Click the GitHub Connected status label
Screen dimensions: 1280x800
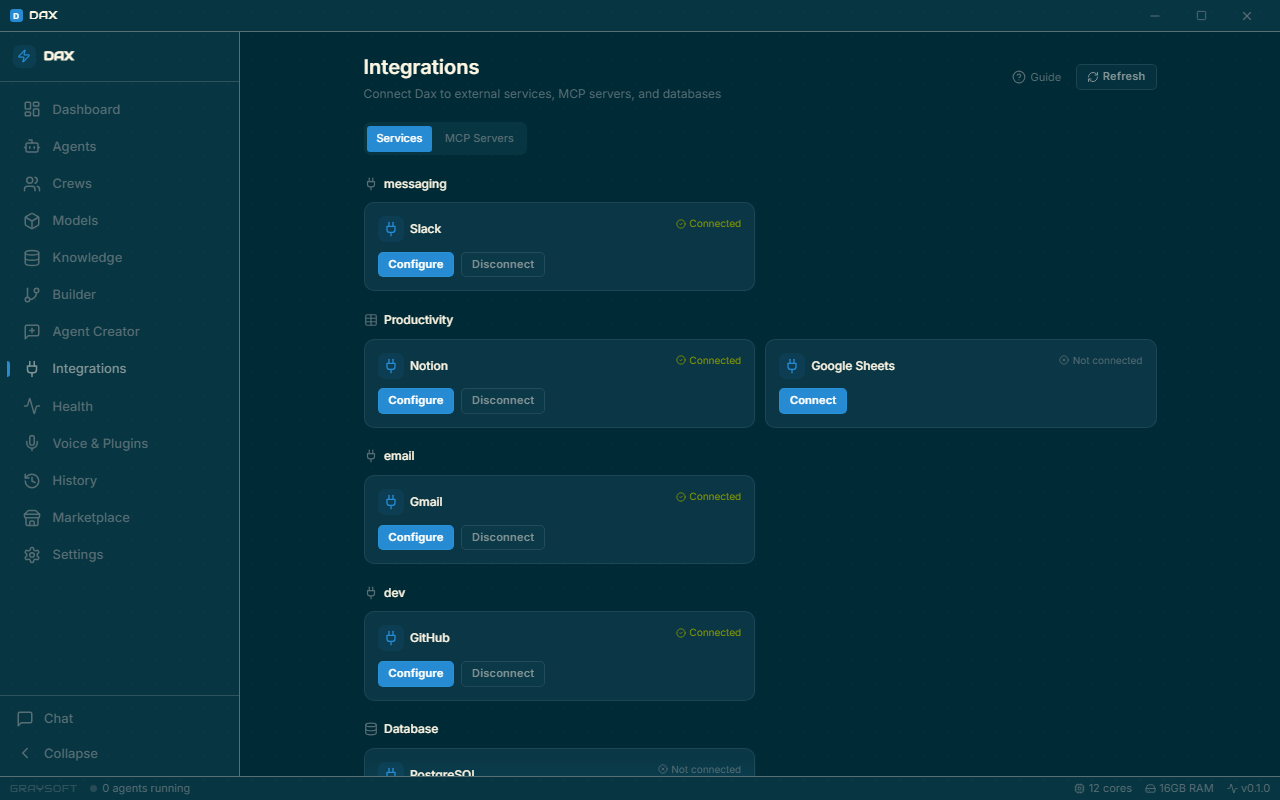(708, 633)
